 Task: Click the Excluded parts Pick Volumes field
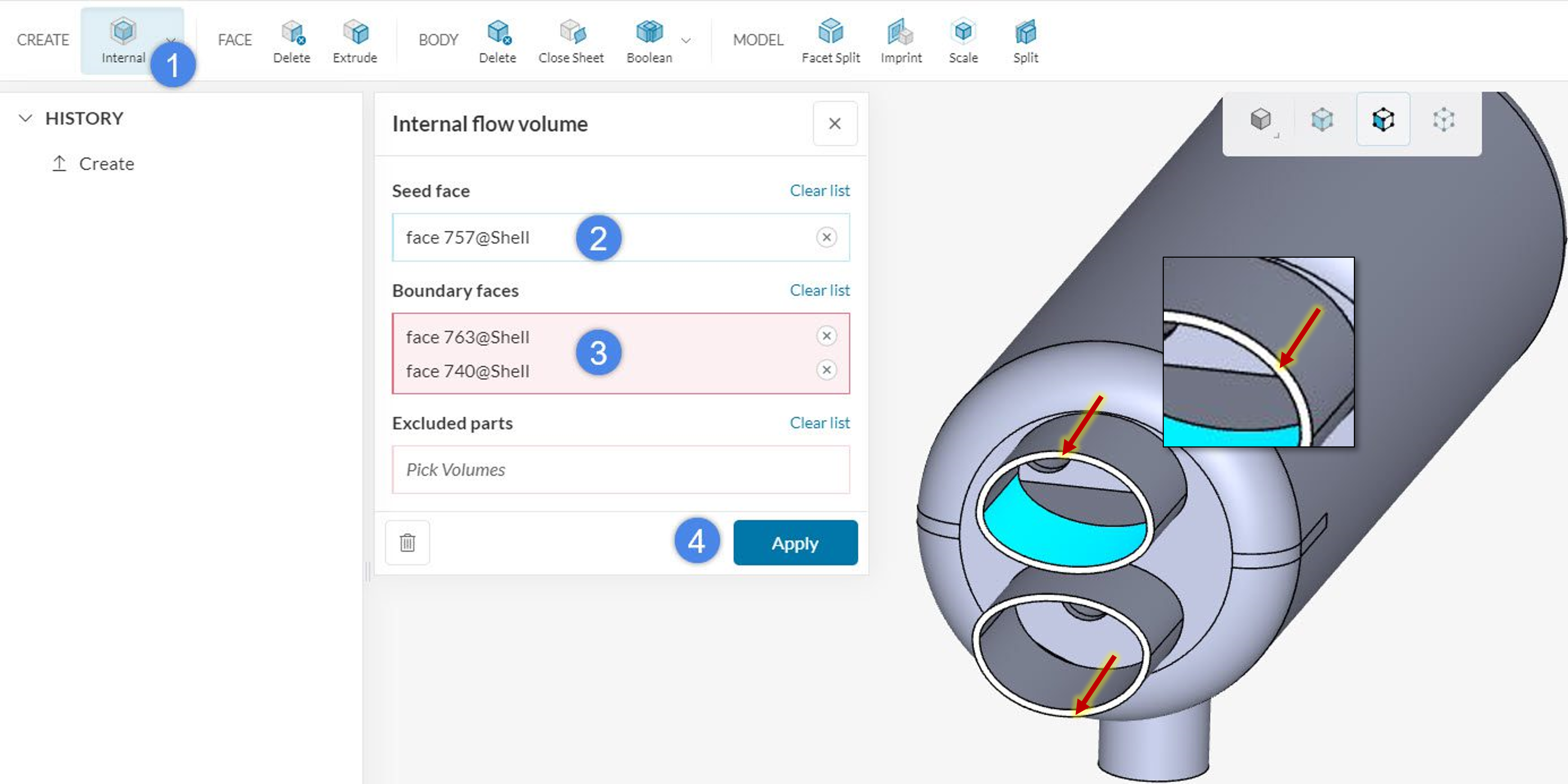click(x=620, y=469)
